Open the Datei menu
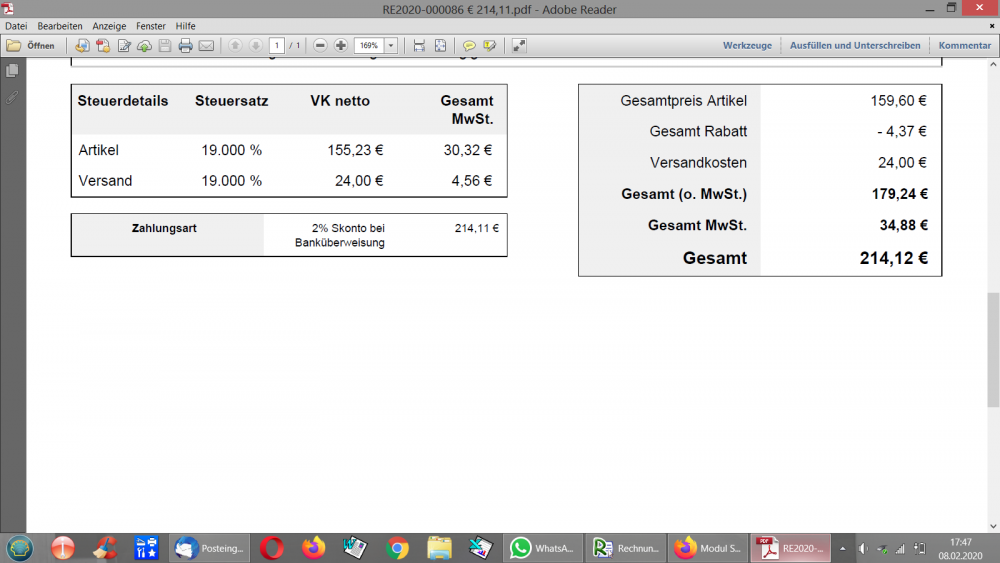 [16, 26]
